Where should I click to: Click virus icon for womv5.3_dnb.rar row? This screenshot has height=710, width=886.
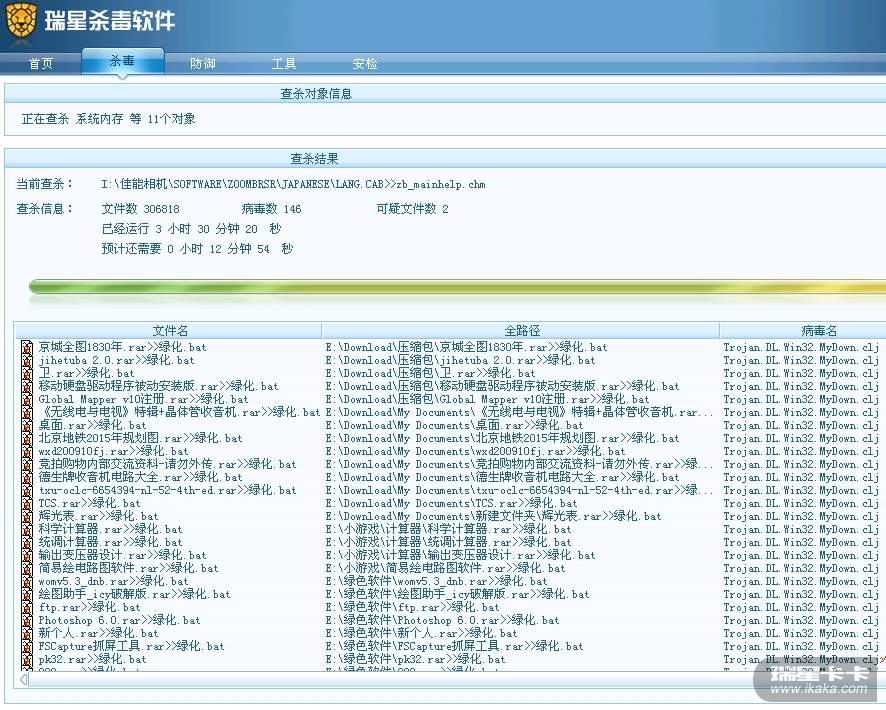pyautogui.click(x=27, y=581)
